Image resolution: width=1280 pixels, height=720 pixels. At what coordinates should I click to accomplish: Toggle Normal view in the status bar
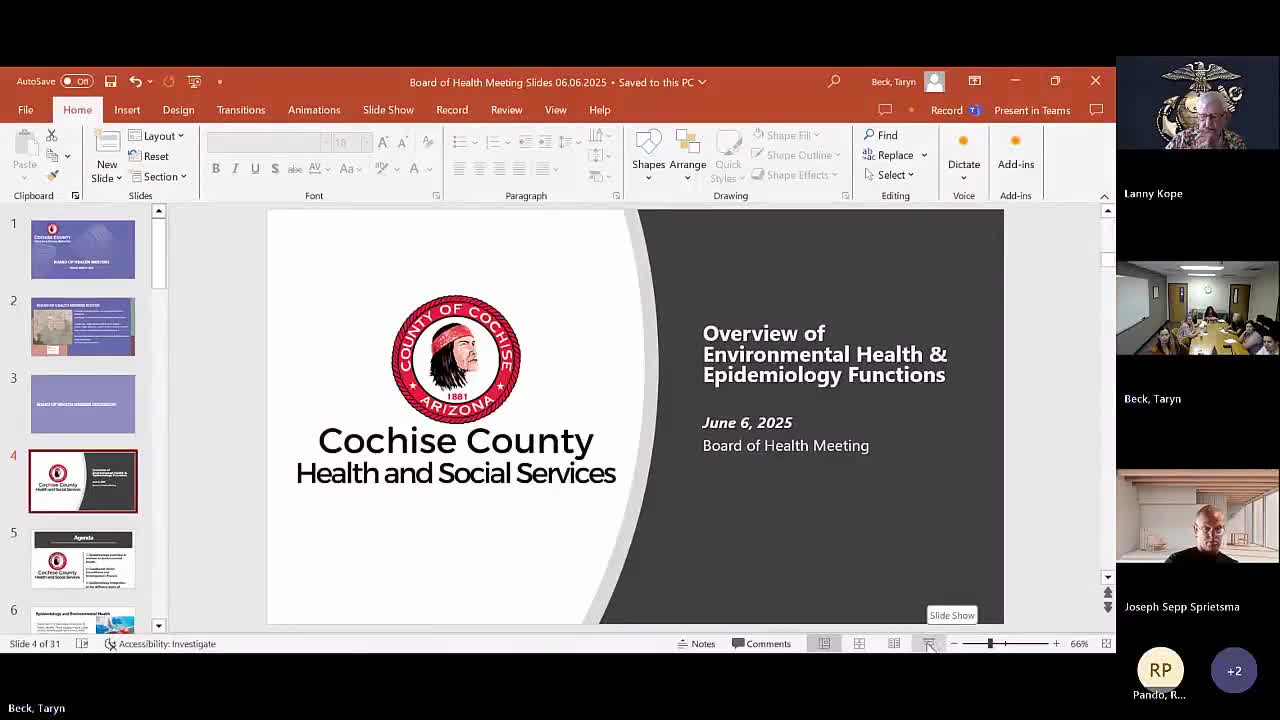click(x=824, y=644)
